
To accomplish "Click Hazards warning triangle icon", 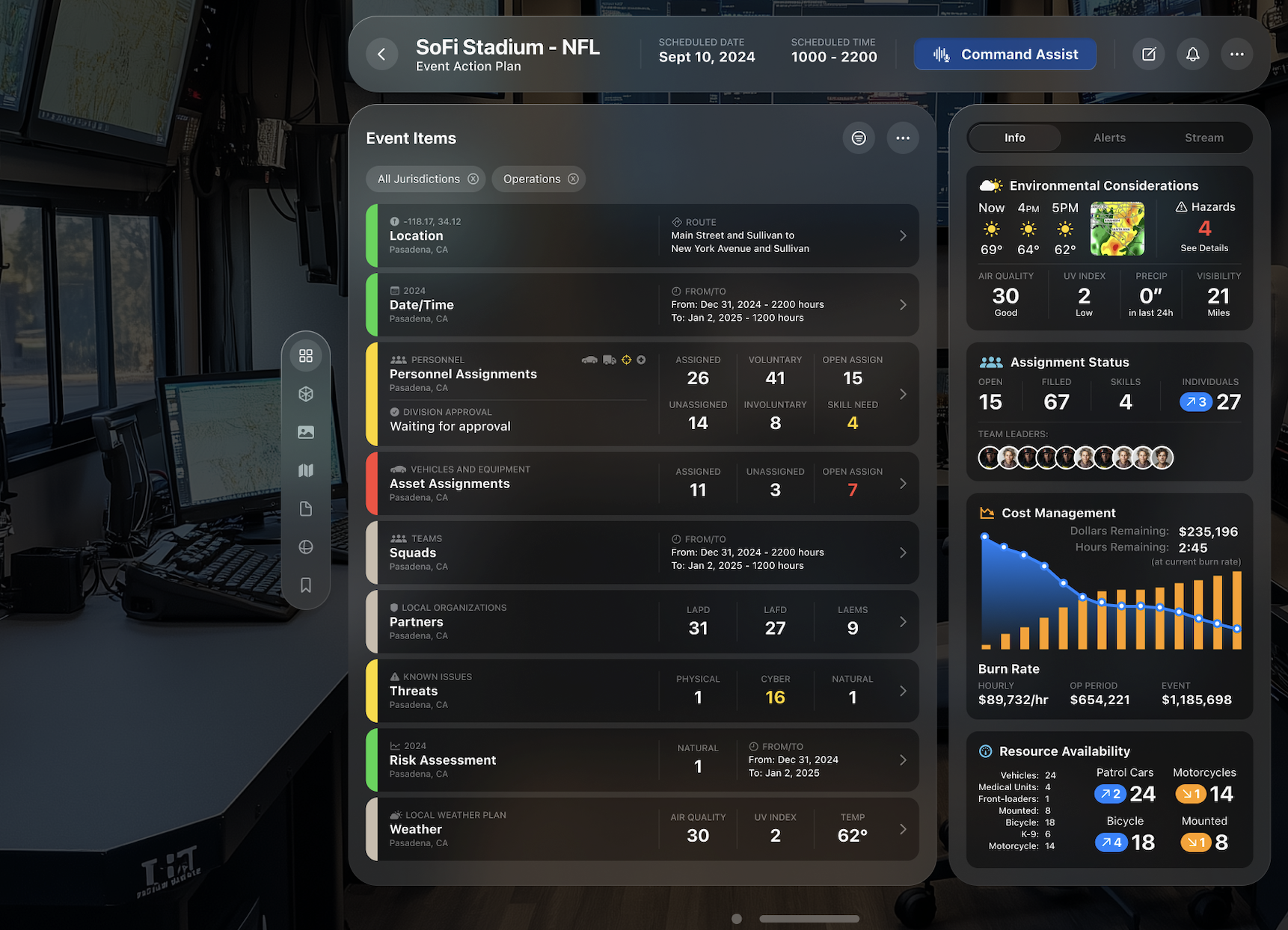I will coord(1181,207).
